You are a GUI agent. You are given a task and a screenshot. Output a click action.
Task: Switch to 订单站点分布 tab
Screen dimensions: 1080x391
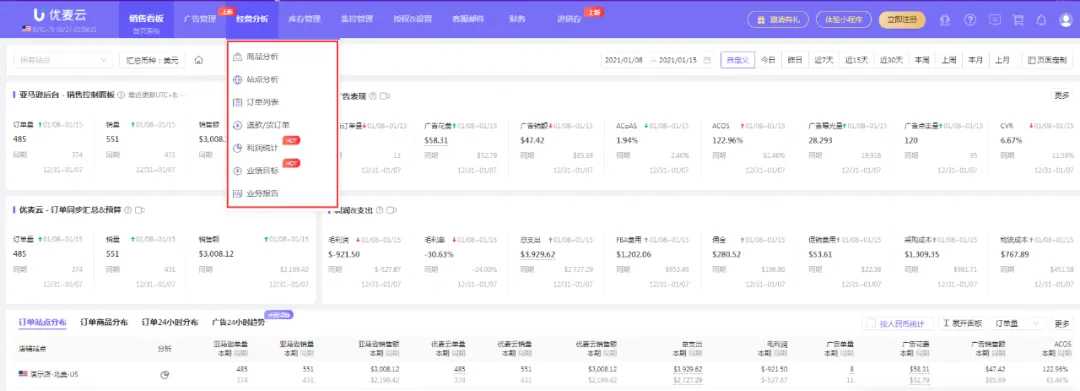[42, 321]
